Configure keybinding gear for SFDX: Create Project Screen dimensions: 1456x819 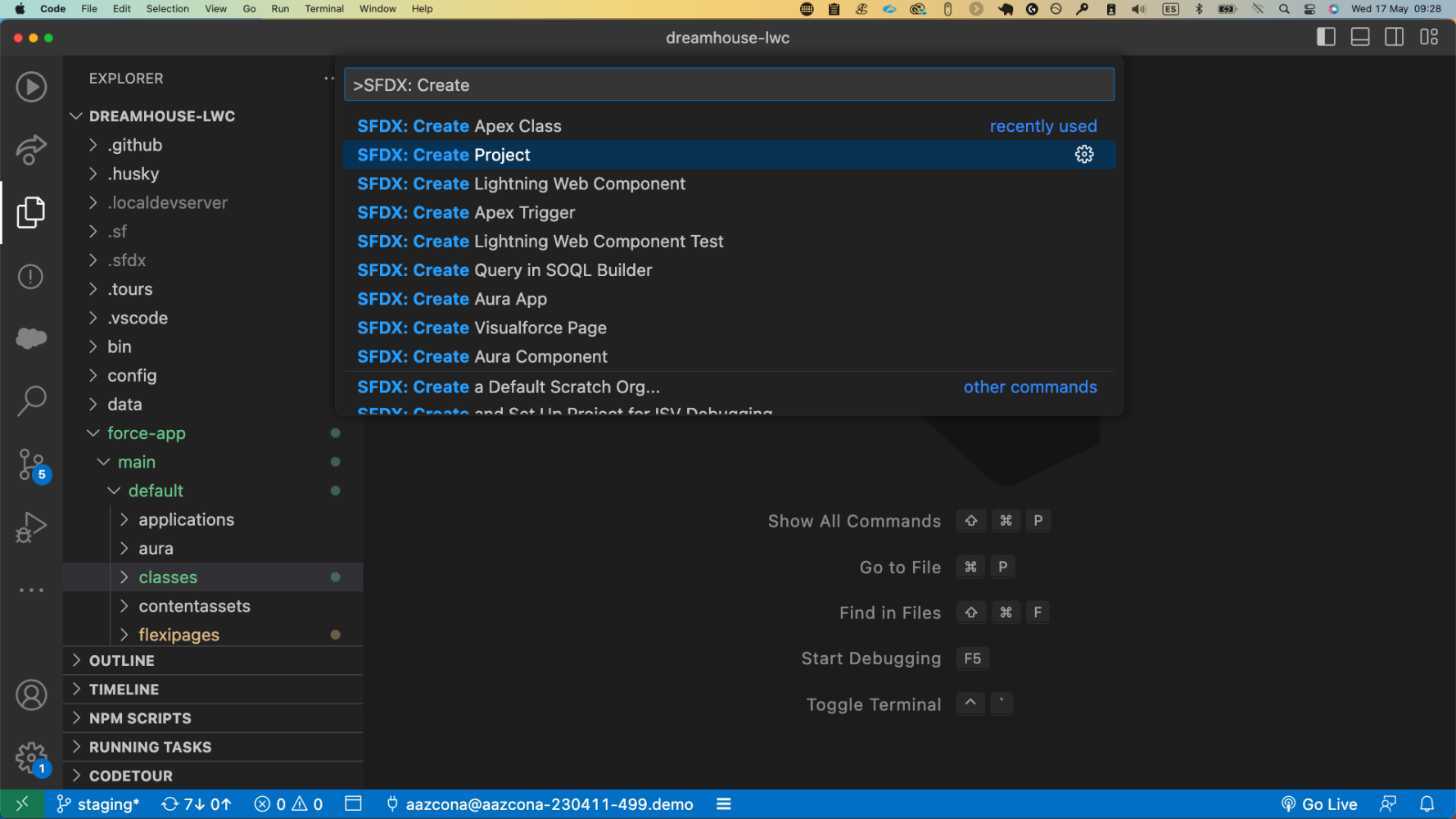1084,155
